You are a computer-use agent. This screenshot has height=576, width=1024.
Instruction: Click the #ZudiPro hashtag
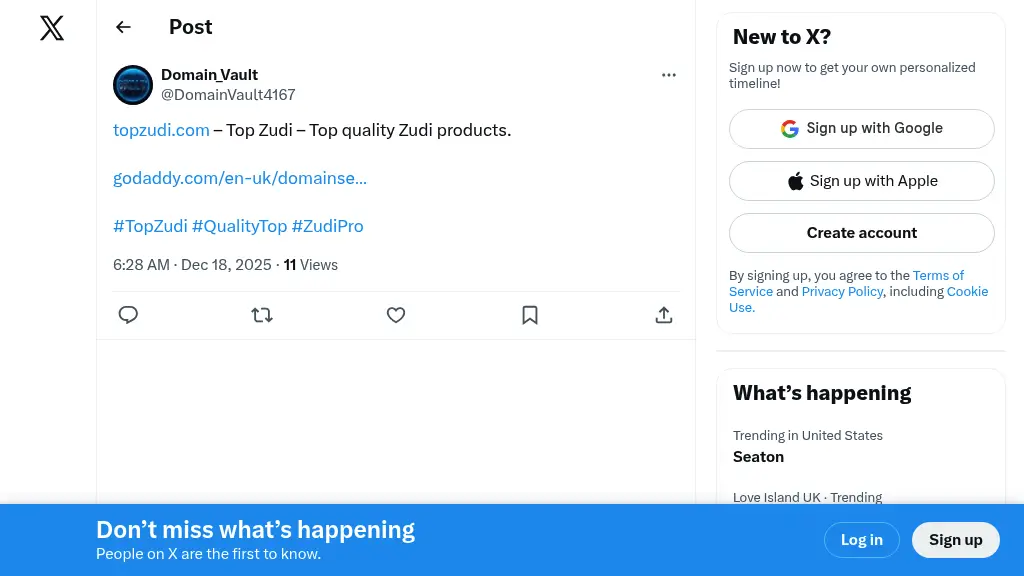[327, 226]
